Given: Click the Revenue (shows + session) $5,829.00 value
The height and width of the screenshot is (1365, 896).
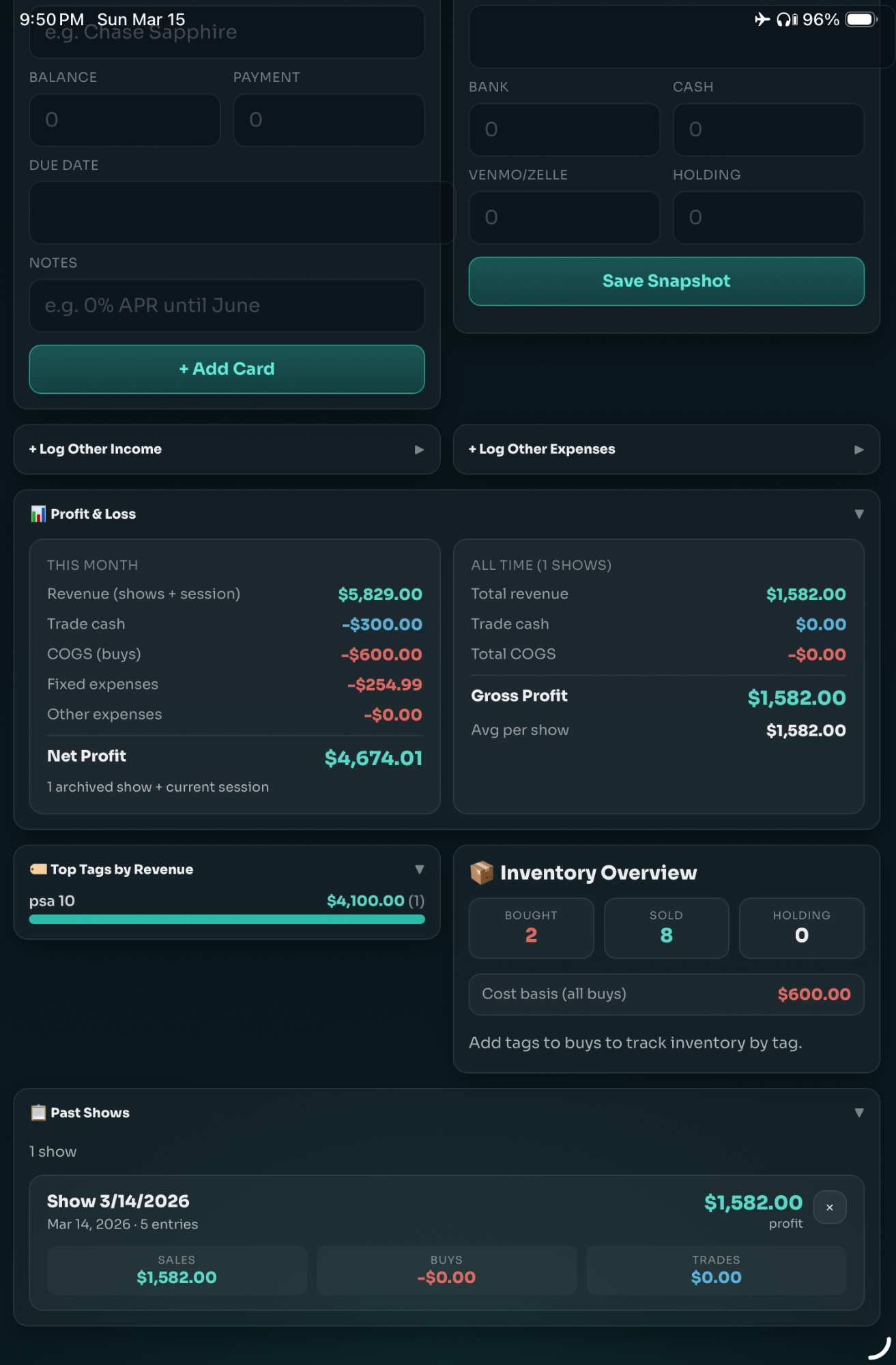Looking at the screenshot, I should (x=380, y=594).
